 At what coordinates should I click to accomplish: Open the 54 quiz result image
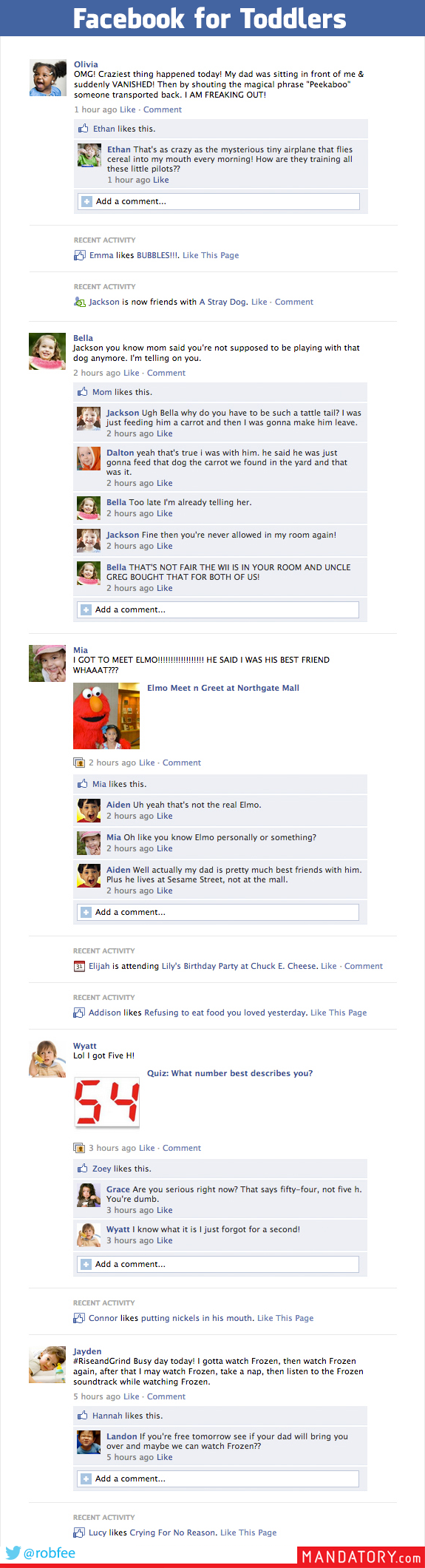tap(107, 1102)
